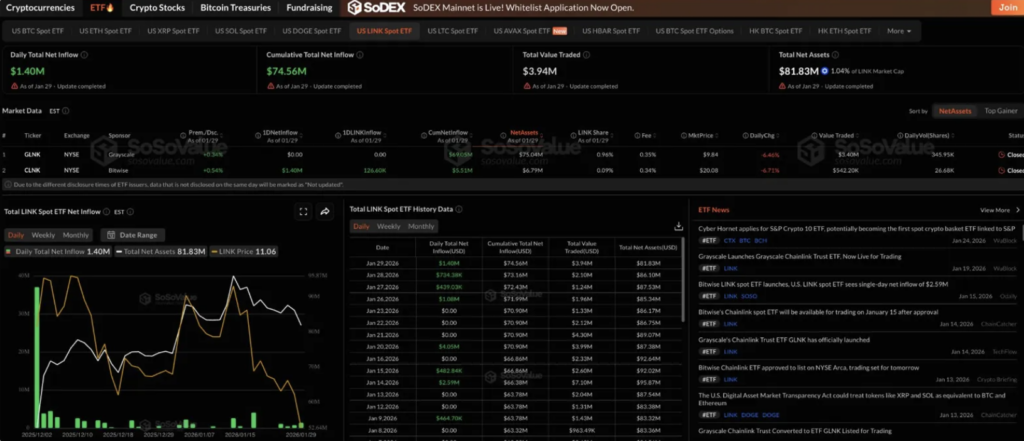Click the clock status icon in CLNK row

pyautogui.click(x=1001, y=171)
